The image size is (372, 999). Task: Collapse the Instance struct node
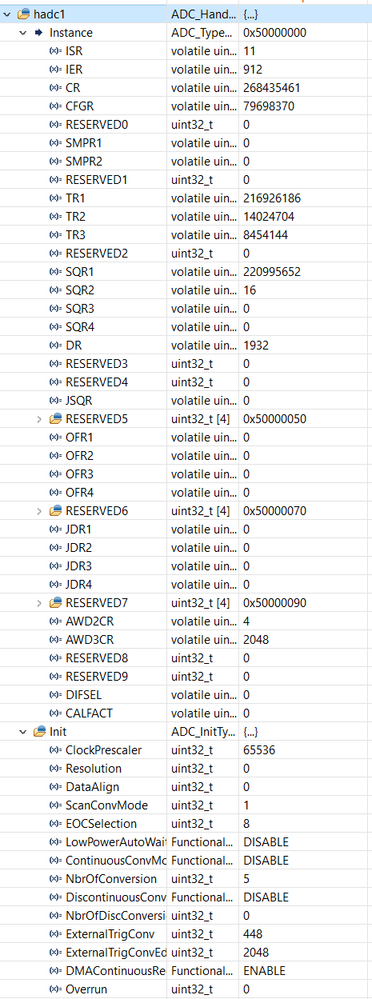coord(24,32)
